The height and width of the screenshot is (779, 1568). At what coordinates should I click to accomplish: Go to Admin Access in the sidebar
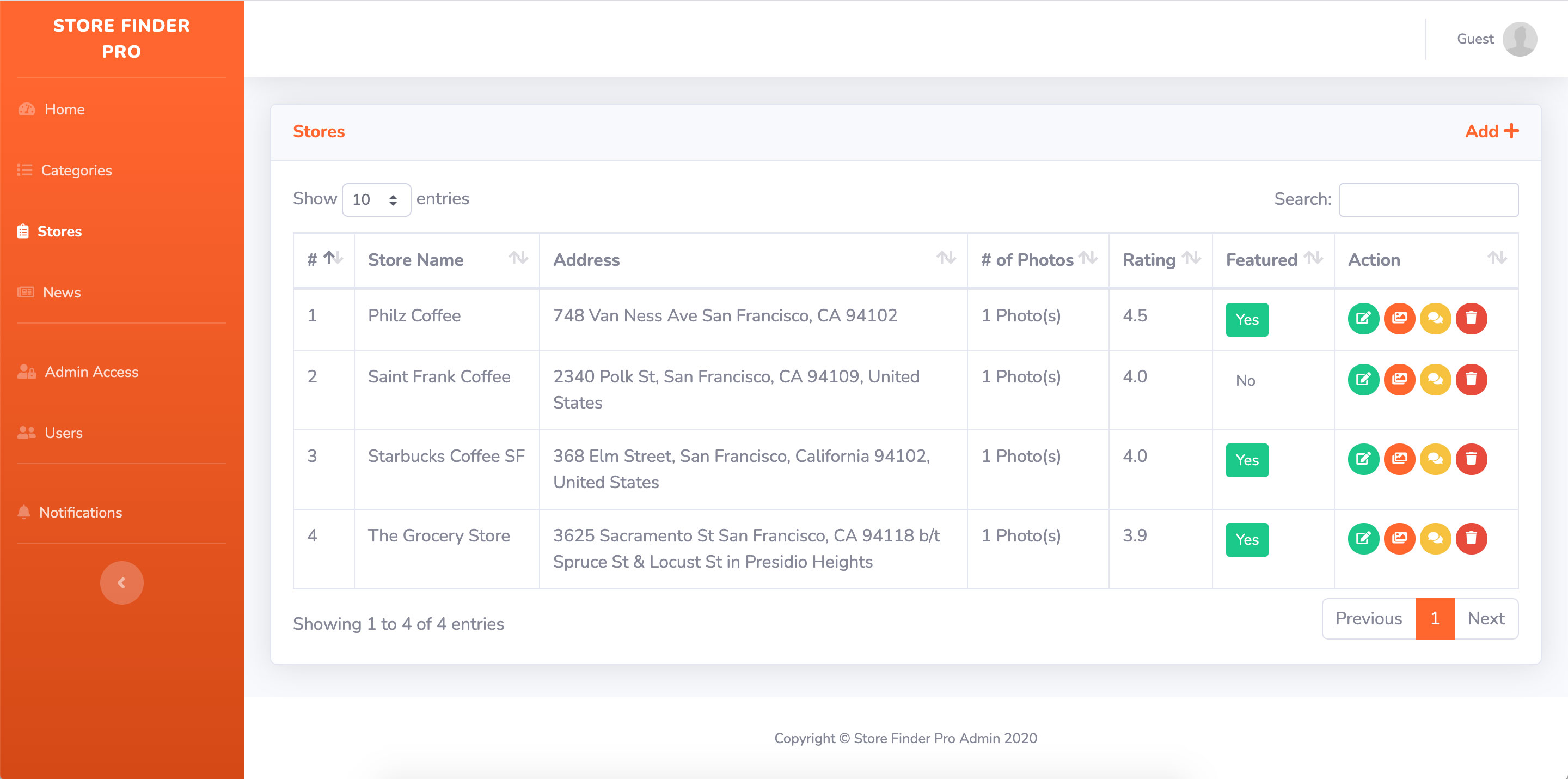(x=91, y=372)
